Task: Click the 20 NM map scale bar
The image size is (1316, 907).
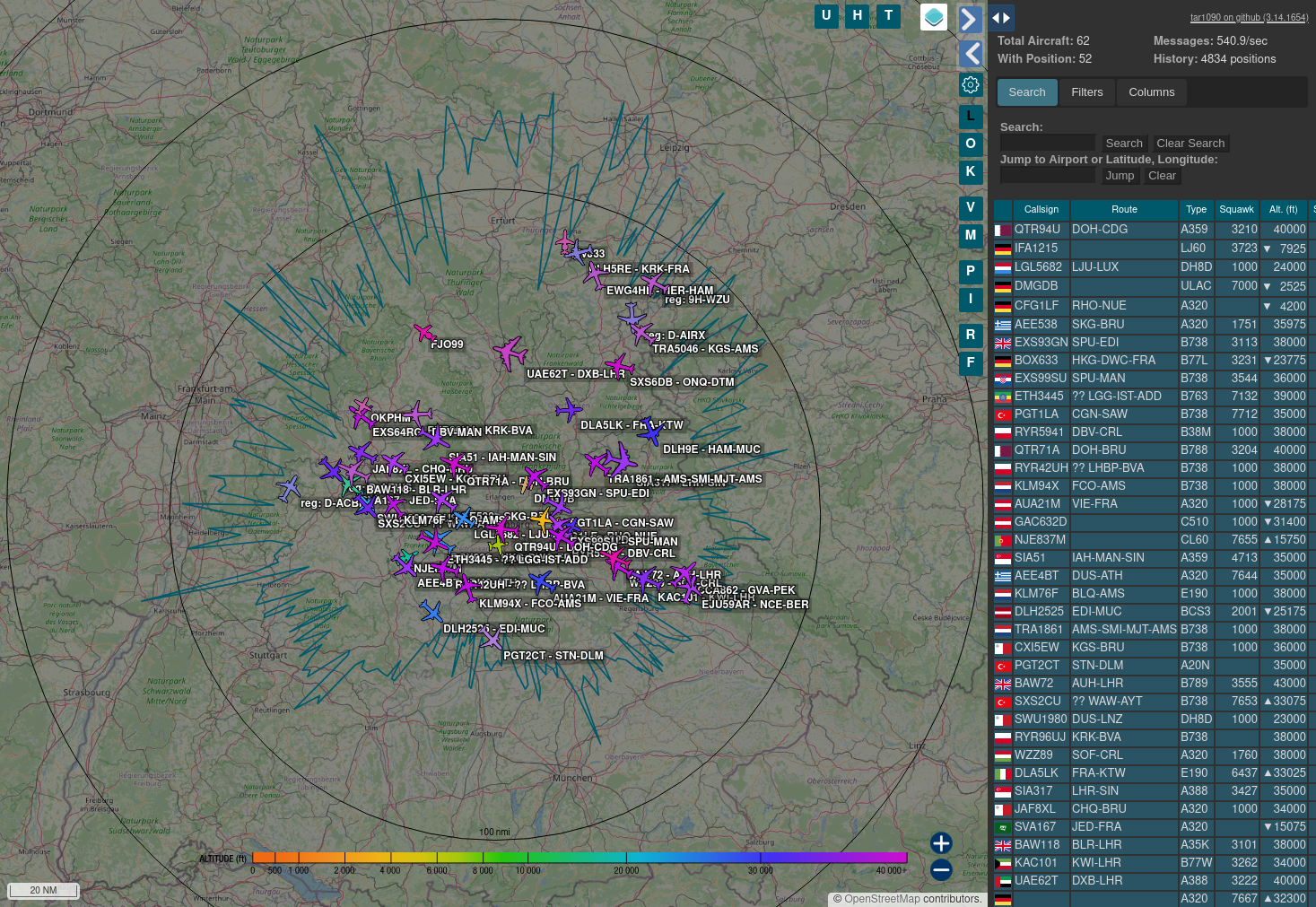Action: pyautogui.click(x=43, y=891)
